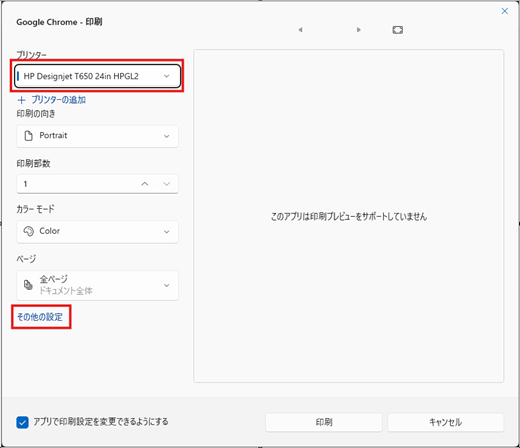The image size is (520, 448).
Task: Open the HP Designjet T650 printer dropdown
Action: pos(97,76)
